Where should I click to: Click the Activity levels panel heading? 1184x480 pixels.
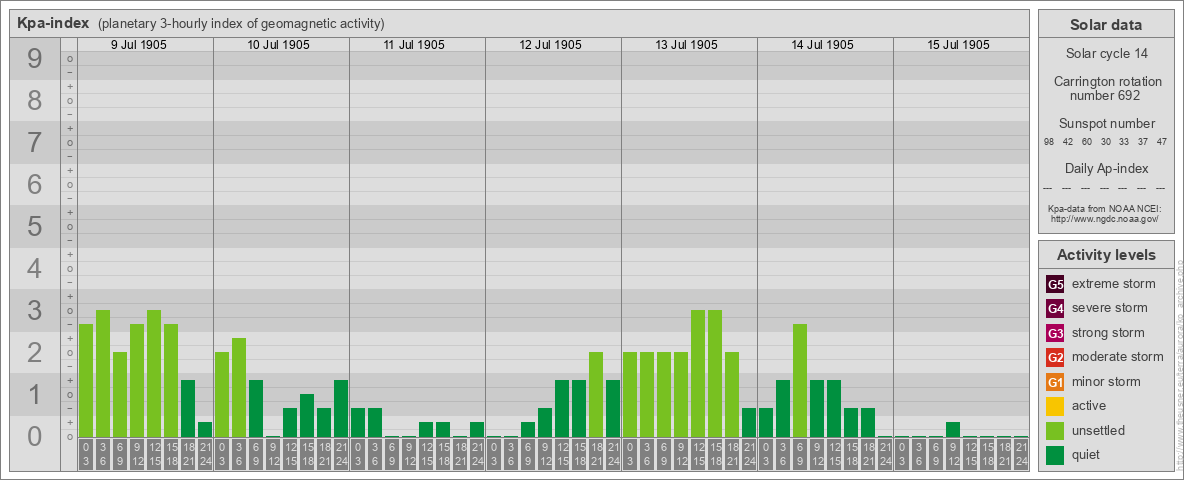1106,255
